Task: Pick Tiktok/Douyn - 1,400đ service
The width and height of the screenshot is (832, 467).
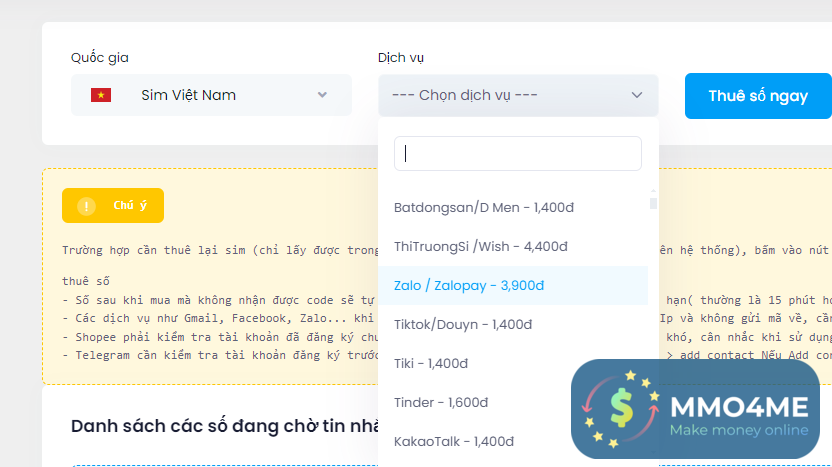Action: click(x=513, y=324)
